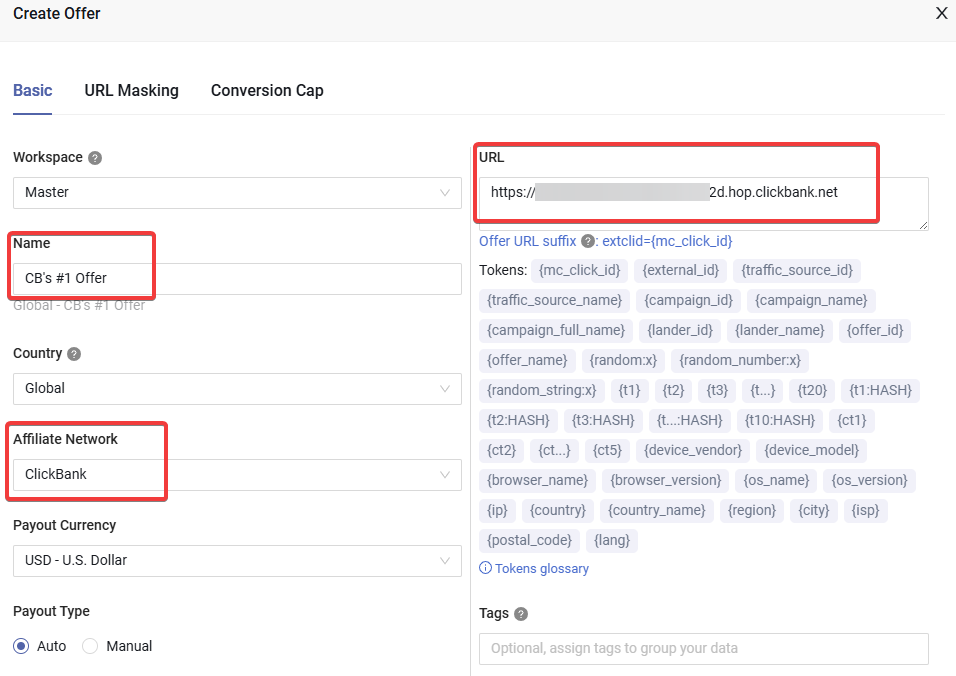Insert the {external_id} token
Image resolution: width=956 pixels, height=676 pixels.
[680, 270]
